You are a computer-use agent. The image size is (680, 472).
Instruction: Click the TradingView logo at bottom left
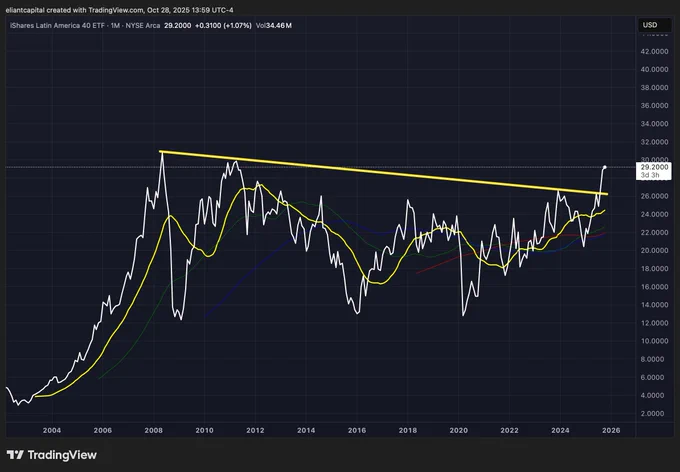52,455
